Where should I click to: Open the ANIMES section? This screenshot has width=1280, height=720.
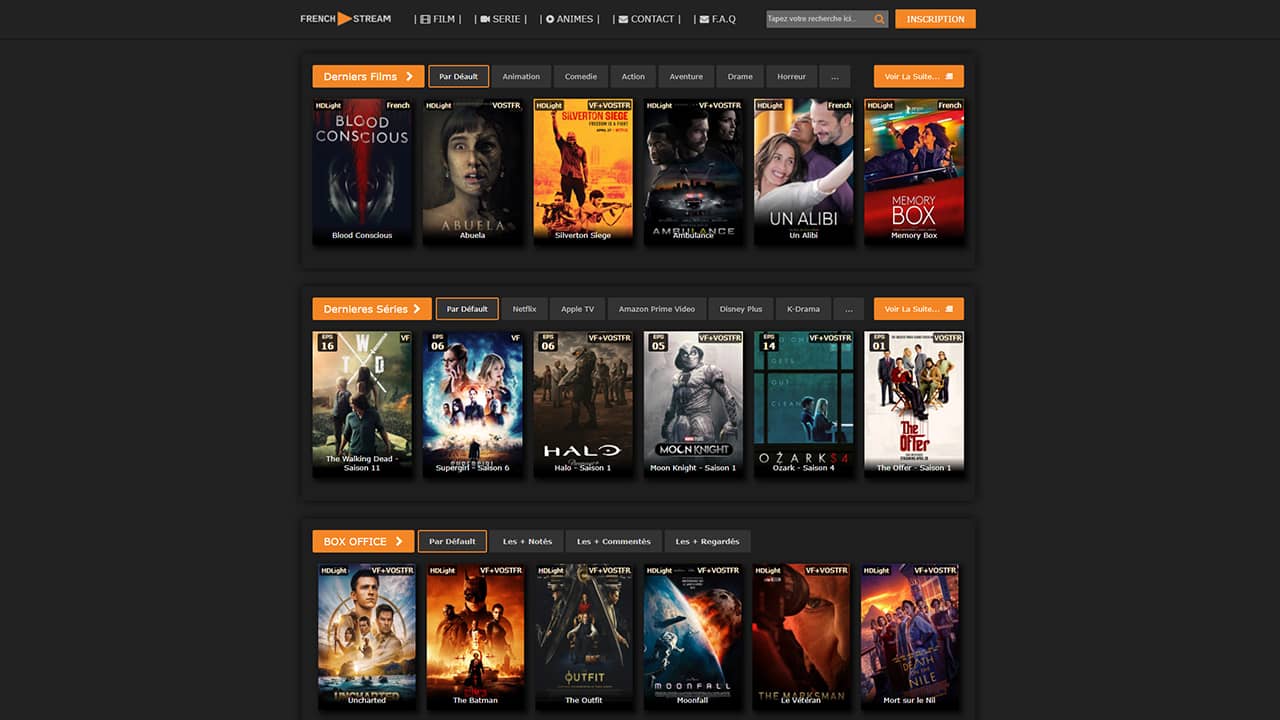point(570,19)
